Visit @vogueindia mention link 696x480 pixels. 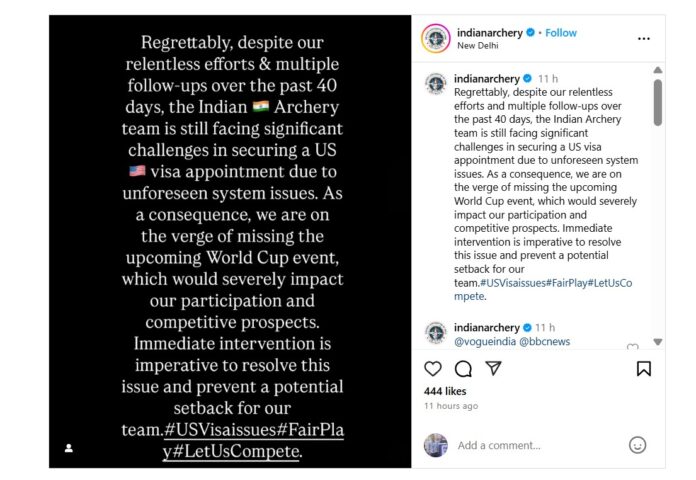click(x=485, y=341)
